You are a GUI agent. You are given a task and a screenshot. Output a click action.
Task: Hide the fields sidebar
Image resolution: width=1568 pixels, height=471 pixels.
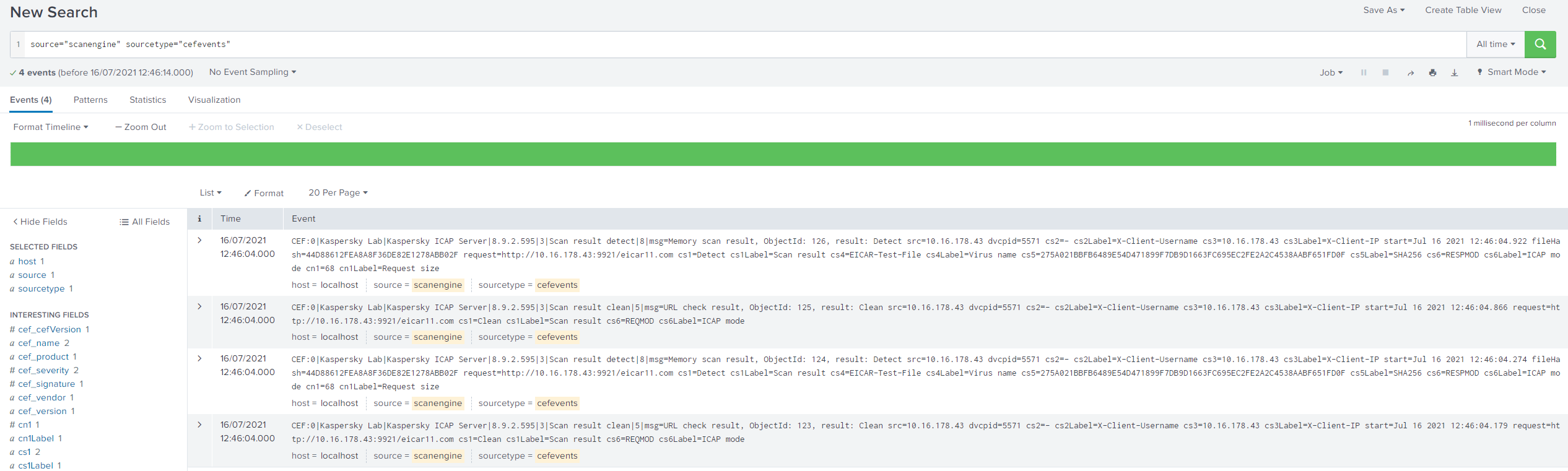pos(40,222)
